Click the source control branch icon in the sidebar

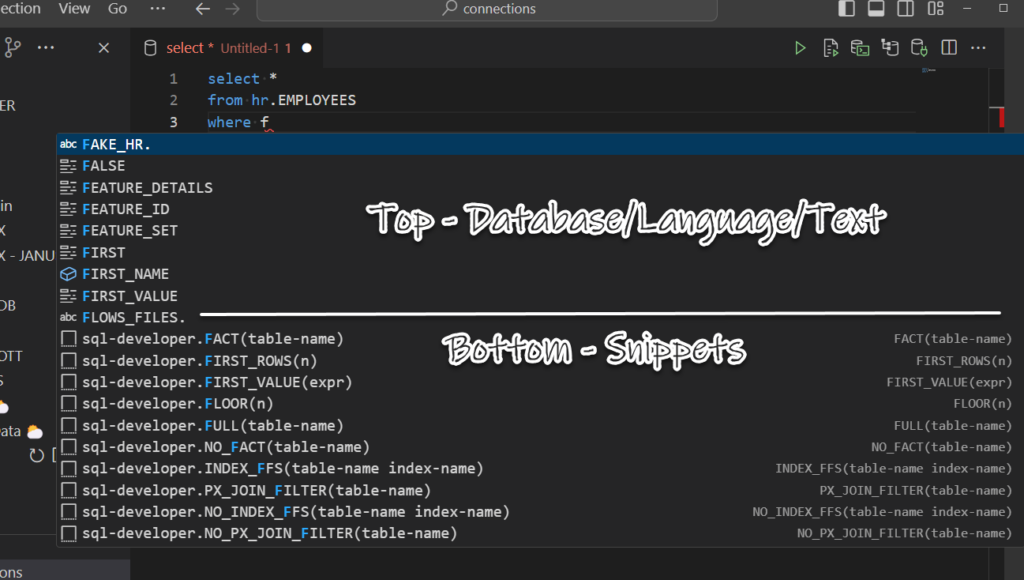[12, 48]
